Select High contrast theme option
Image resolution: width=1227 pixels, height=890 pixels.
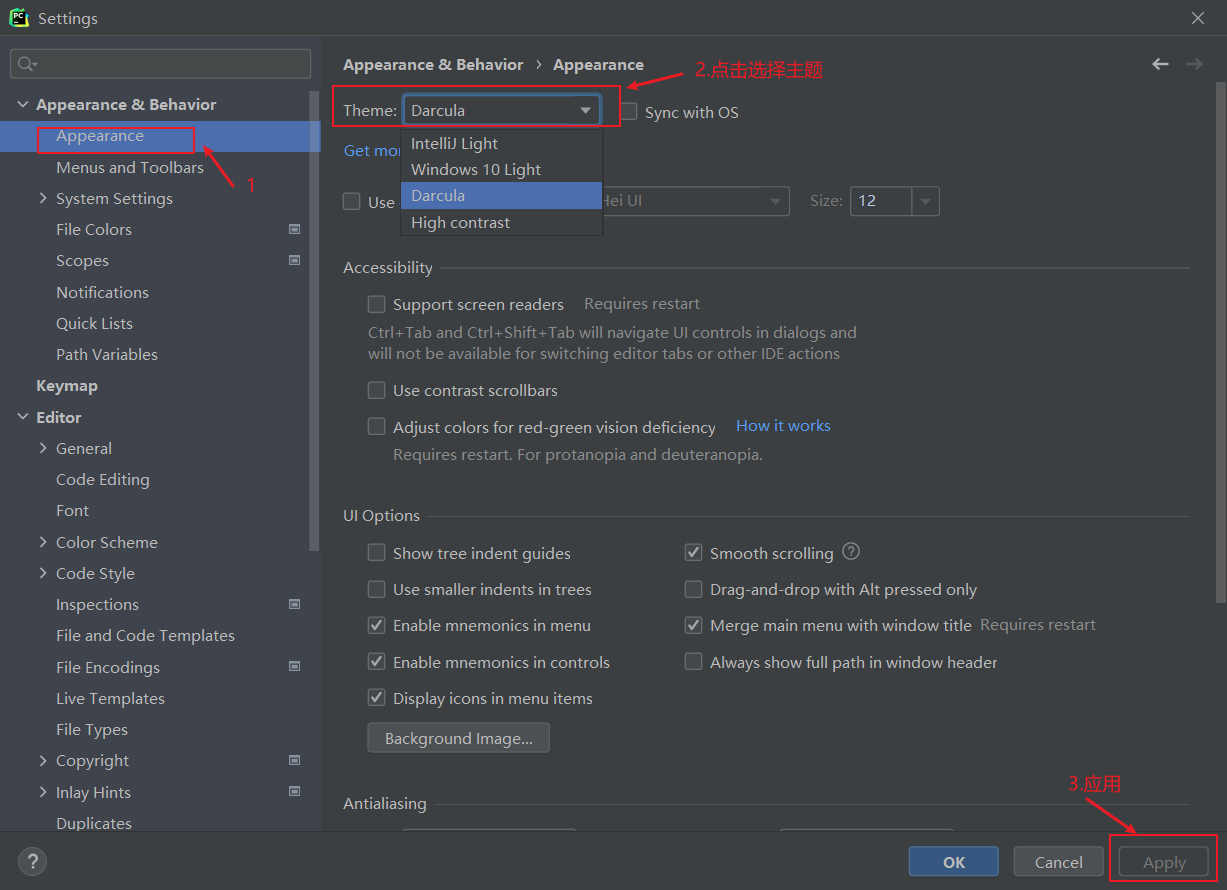pyautogui.click(x=501, y=222)
